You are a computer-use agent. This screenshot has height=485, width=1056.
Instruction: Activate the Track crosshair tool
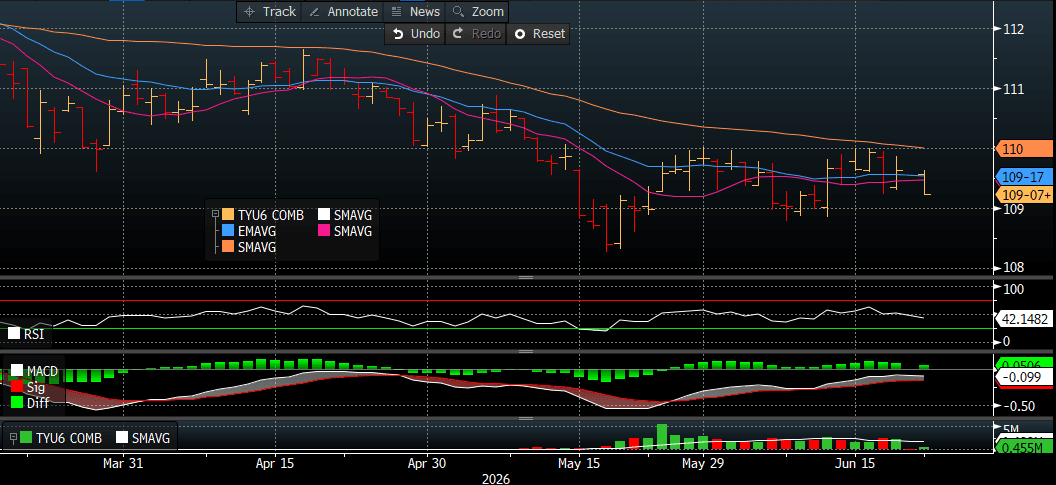[269, 11]
